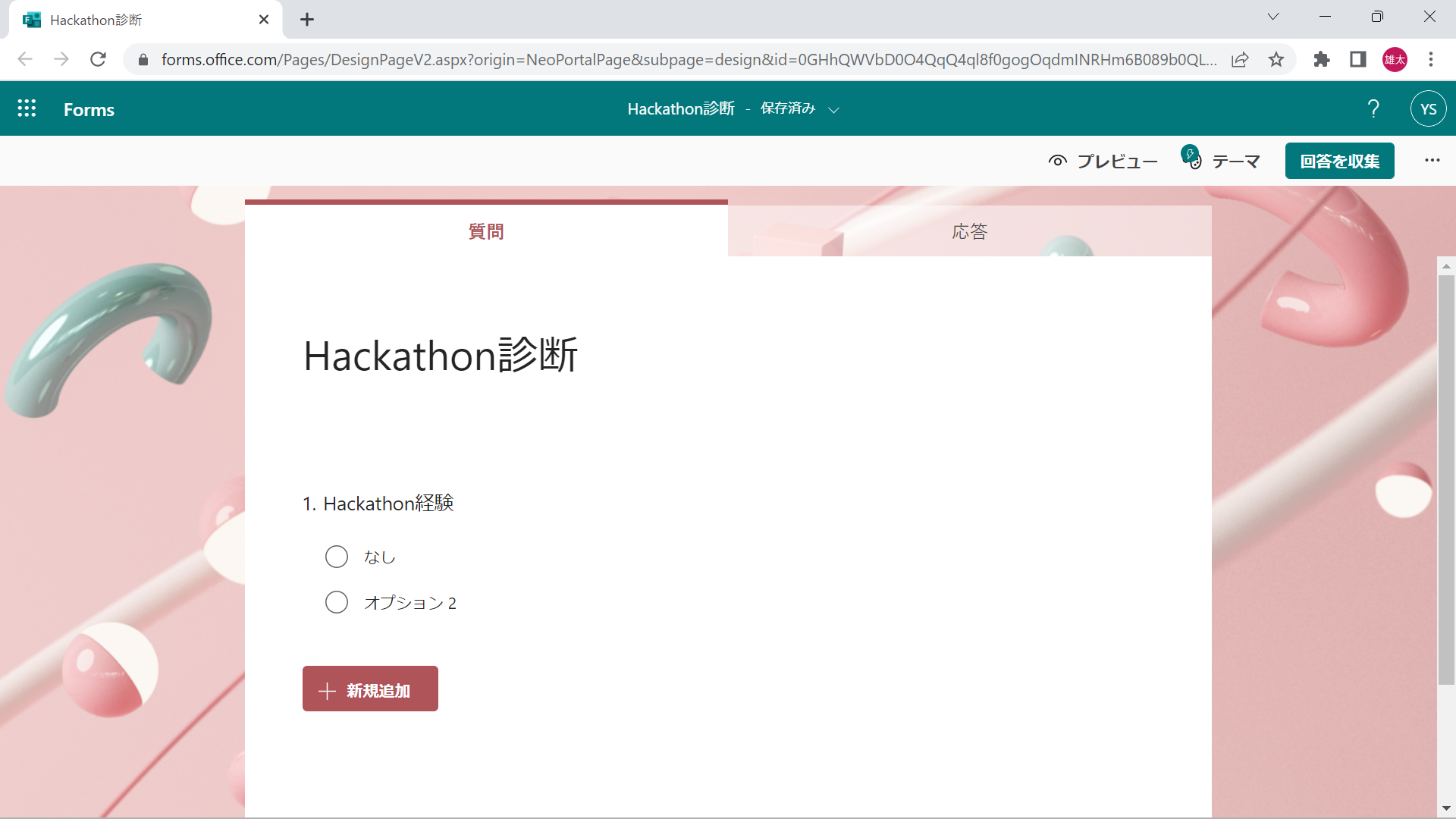Reload the page in Chrome
The image size is (1456, 819).
click(98, 59)
